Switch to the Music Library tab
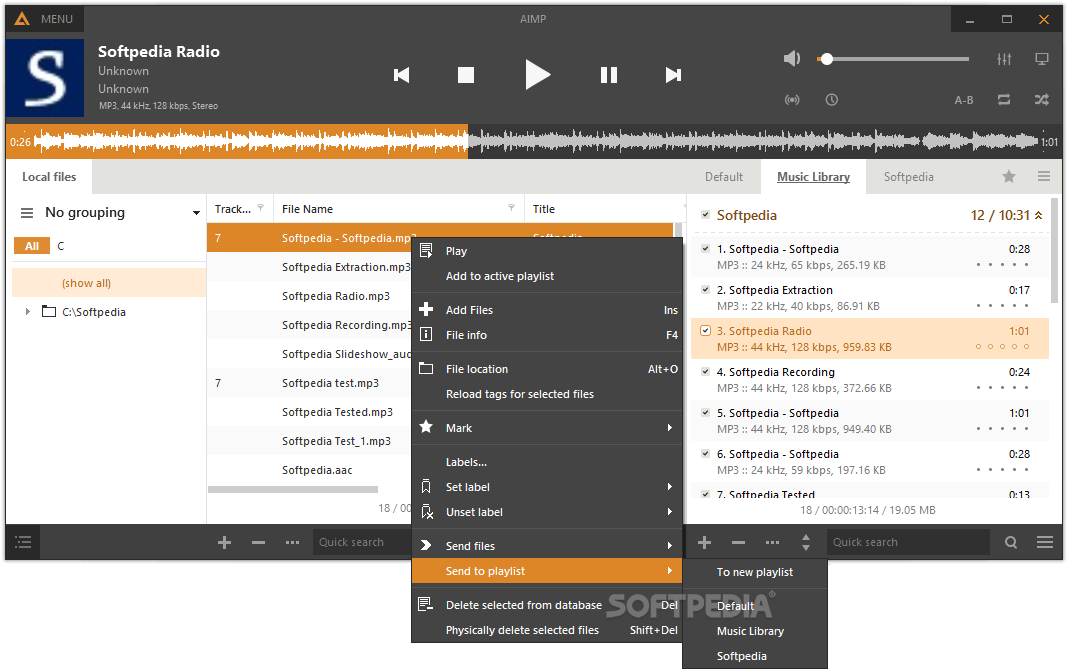 coord(813,176)
